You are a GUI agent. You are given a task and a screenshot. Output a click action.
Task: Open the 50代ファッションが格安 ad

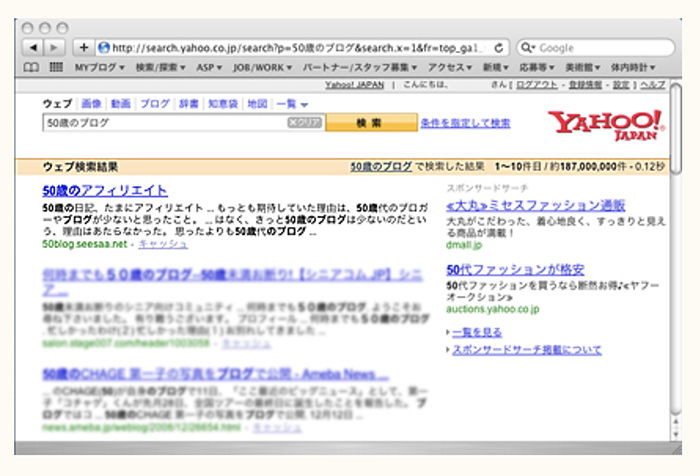[515, 270]
